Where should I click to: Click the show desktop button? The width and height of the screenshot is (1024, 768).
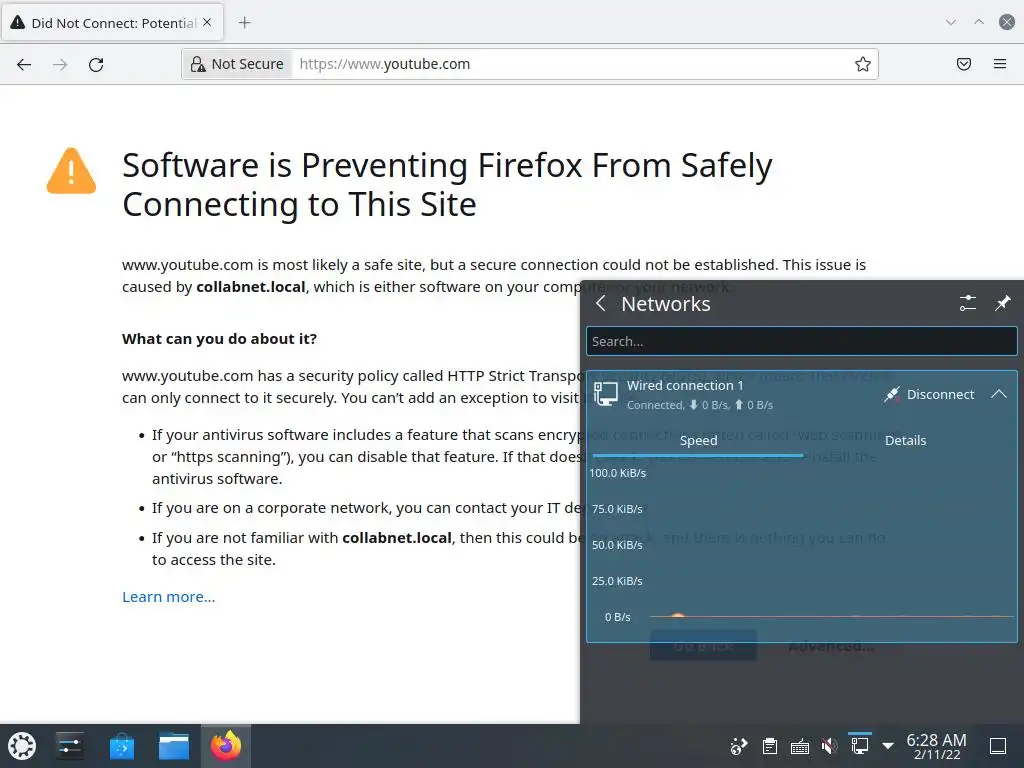tap(998, 746)
